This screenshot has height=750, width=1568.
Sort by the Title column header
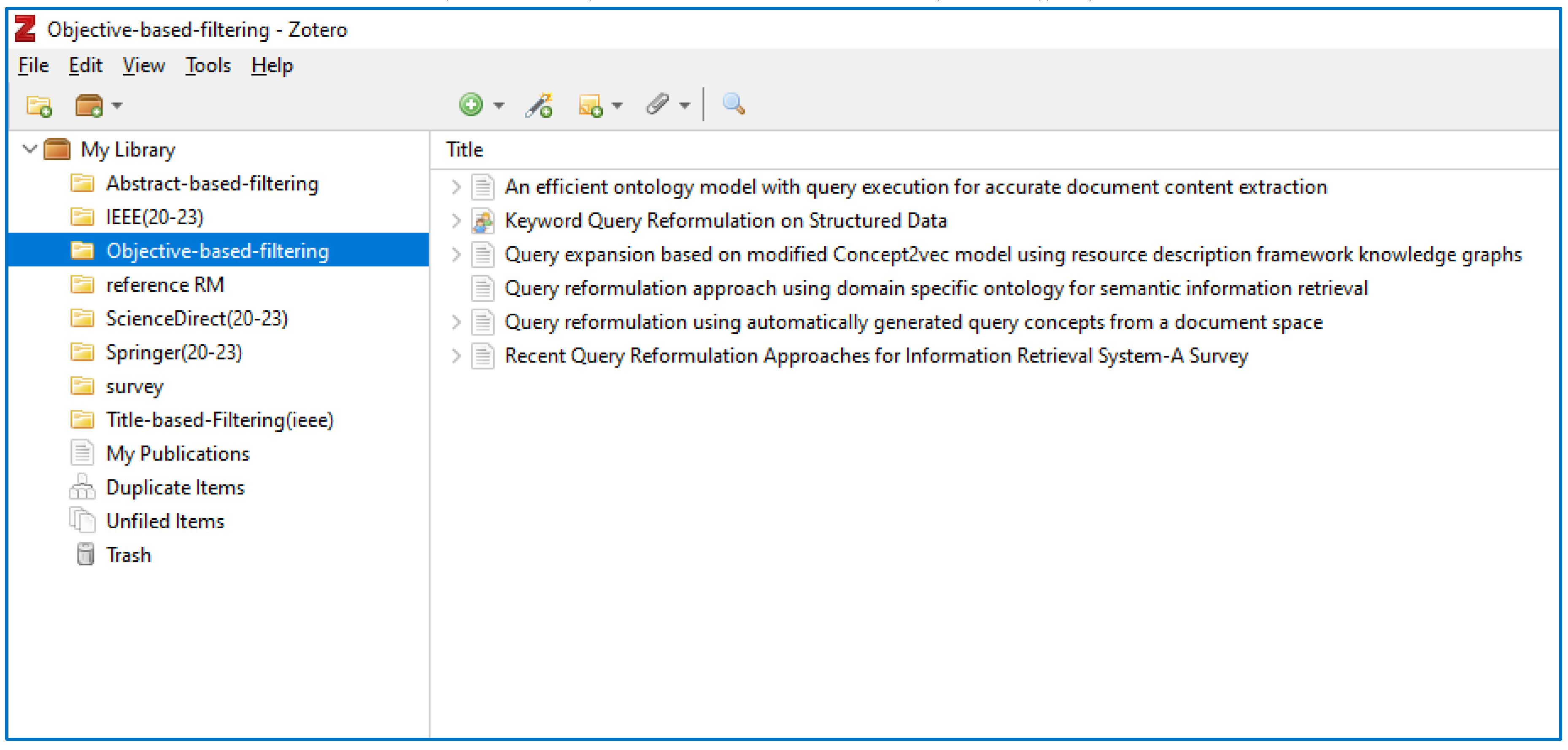pos(464,150)
